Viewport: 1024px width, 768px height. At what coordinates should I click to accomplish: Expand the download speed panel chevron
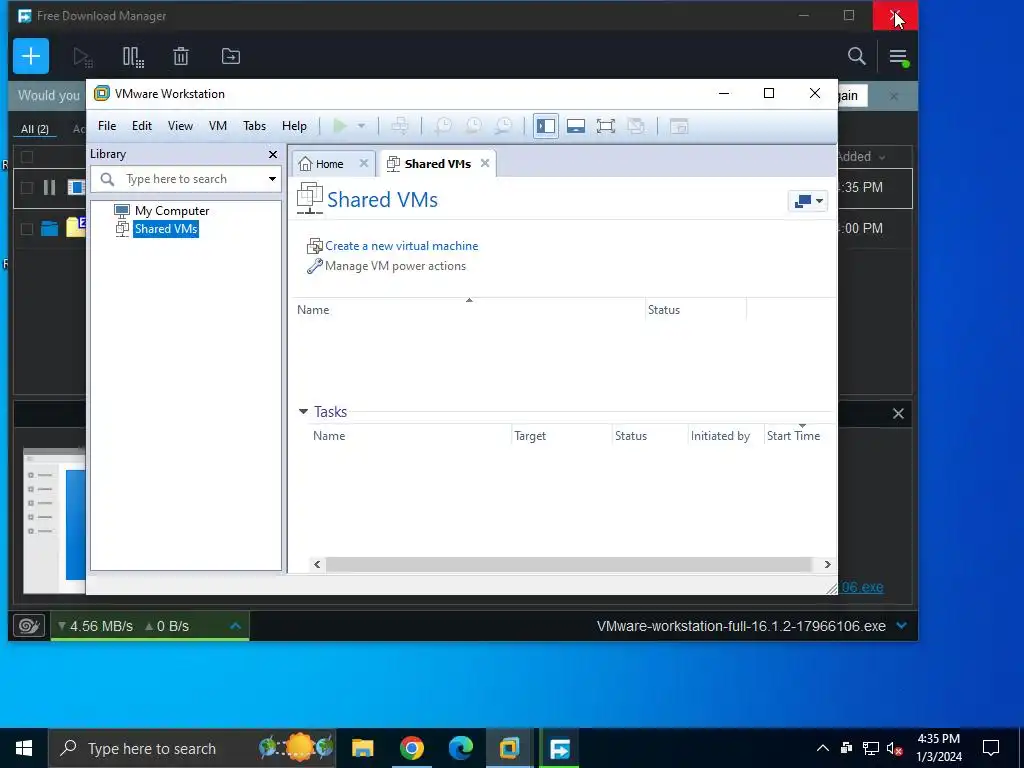tap(236, 626)
